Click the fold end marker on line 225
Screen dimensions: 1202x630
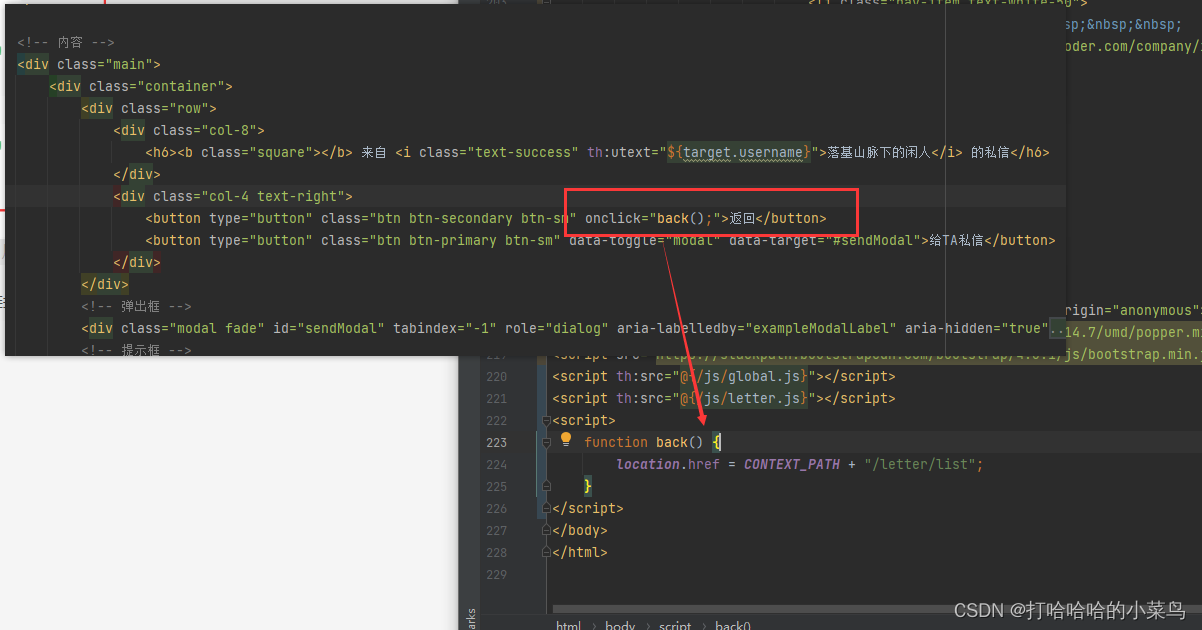click(x=546, y=486)
